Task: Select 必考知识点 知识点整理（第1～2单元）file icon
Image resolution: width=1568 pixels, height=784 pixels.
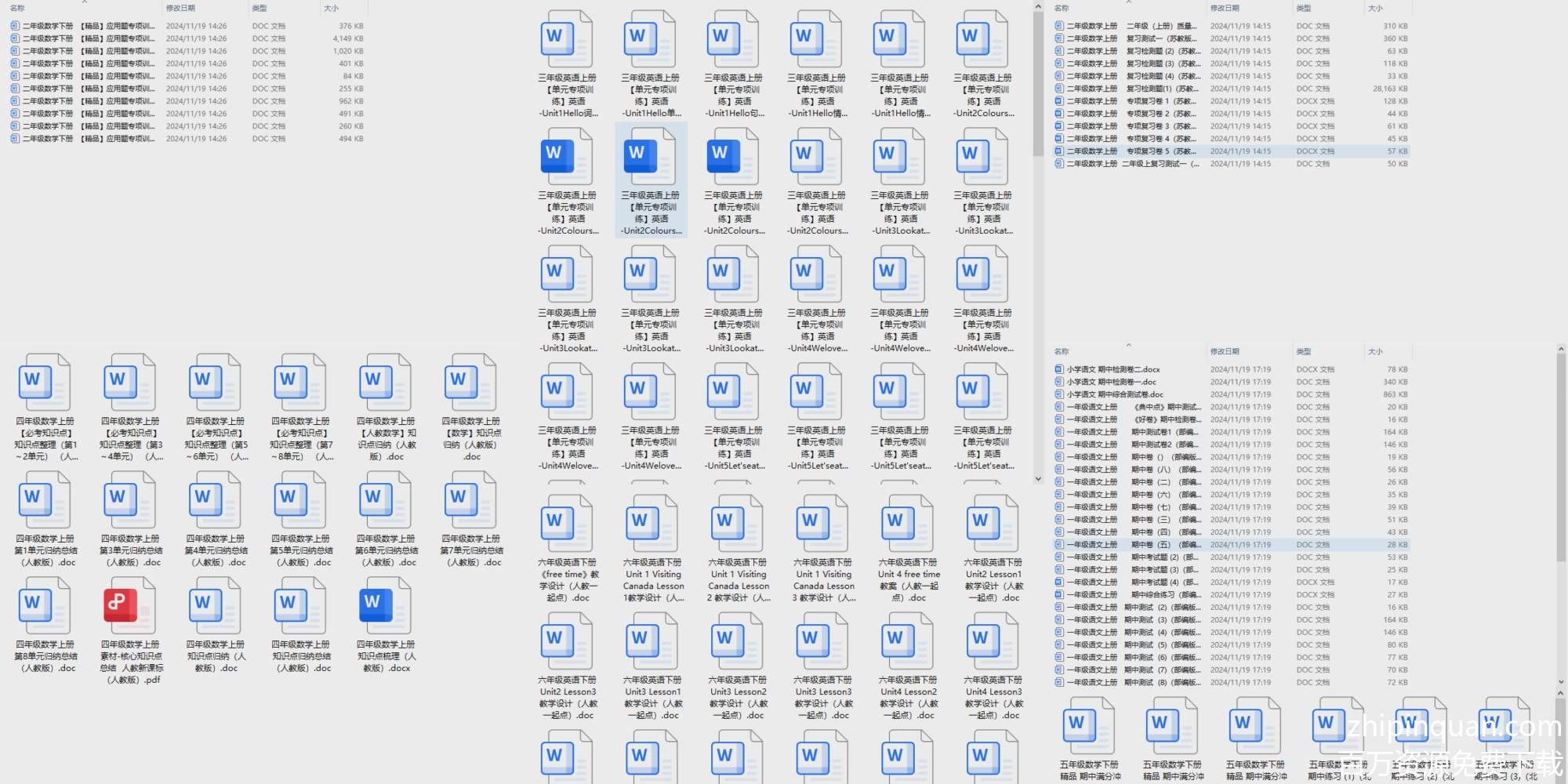Action: (44, 382)
